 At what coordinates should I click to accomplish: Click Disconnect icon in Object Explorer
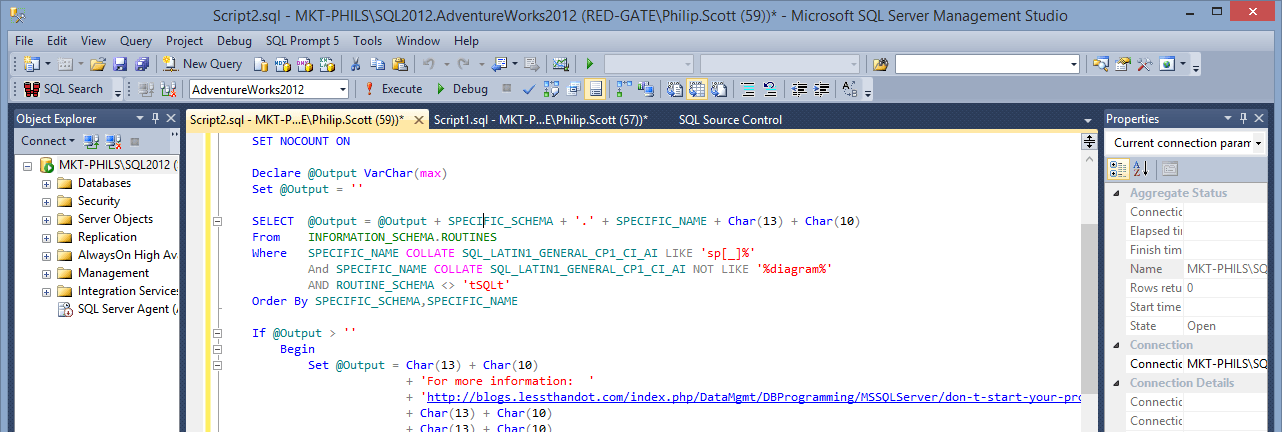(113, 141)
